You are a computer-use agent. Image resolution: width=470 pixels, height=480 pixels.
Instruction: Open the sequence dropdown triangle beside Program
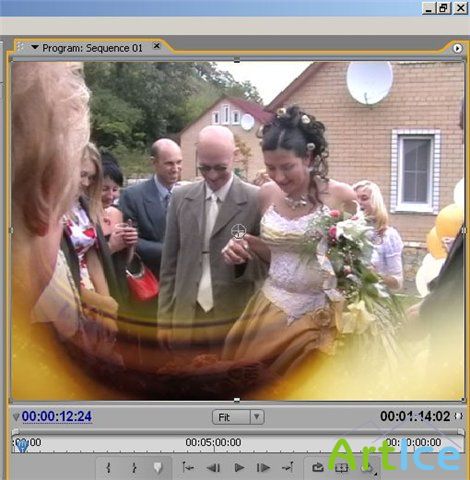pos(35,47)
